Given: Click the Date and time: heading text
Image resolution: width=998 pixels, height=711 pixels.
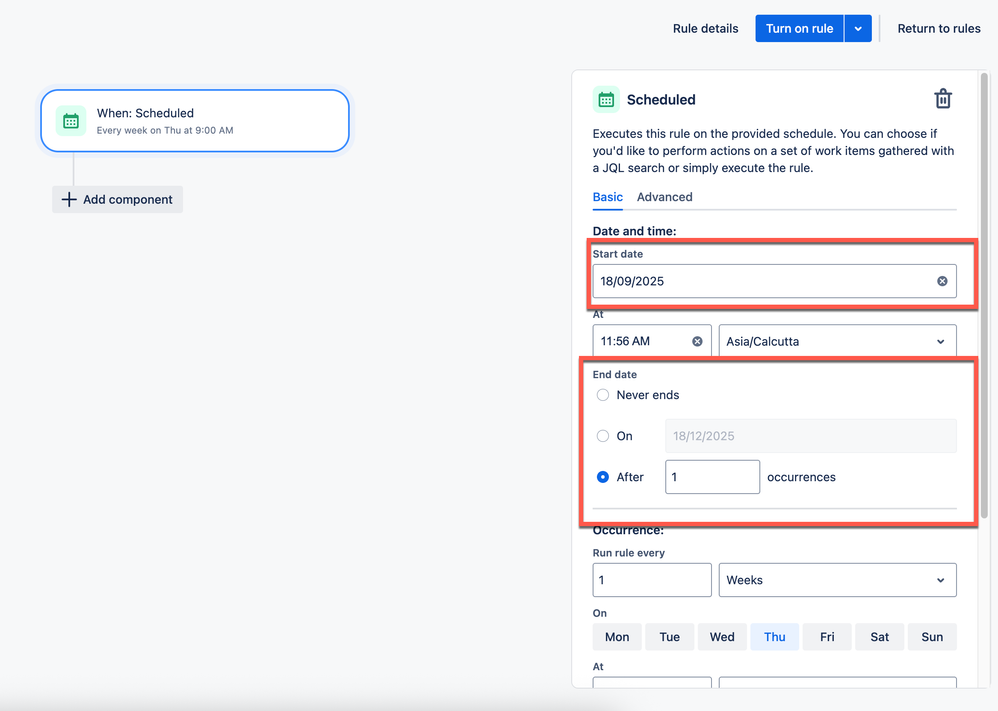Looking at the screenshot, I should pos(635,231).
